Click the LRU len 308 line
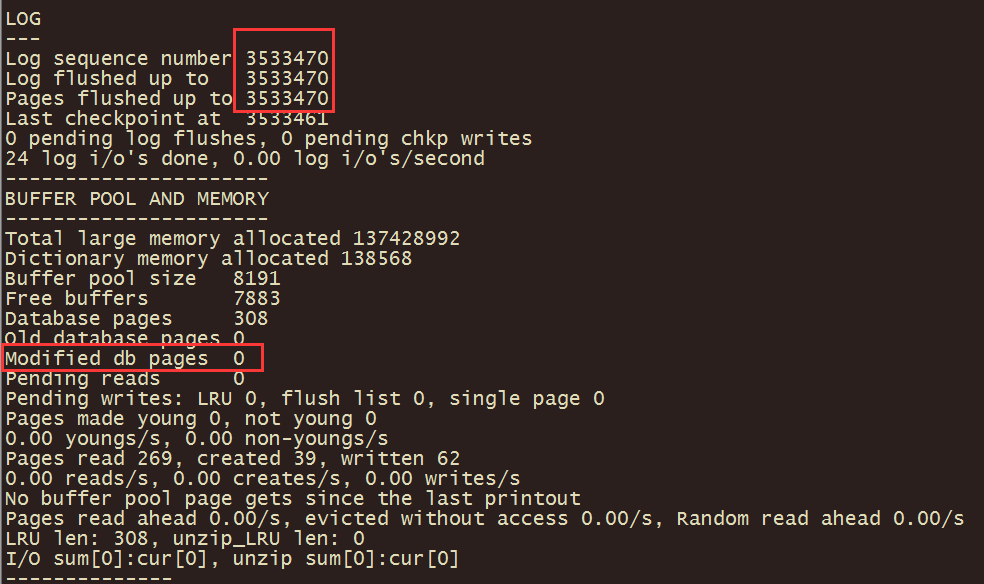 (184, 539)
